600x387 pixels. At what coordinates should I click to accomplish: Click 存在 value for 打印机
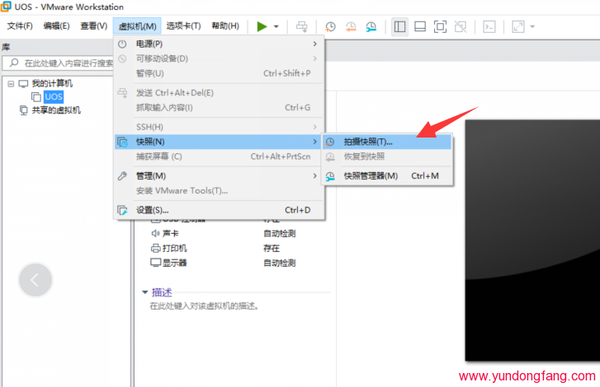pyautogui.click(x=272, y=248)
